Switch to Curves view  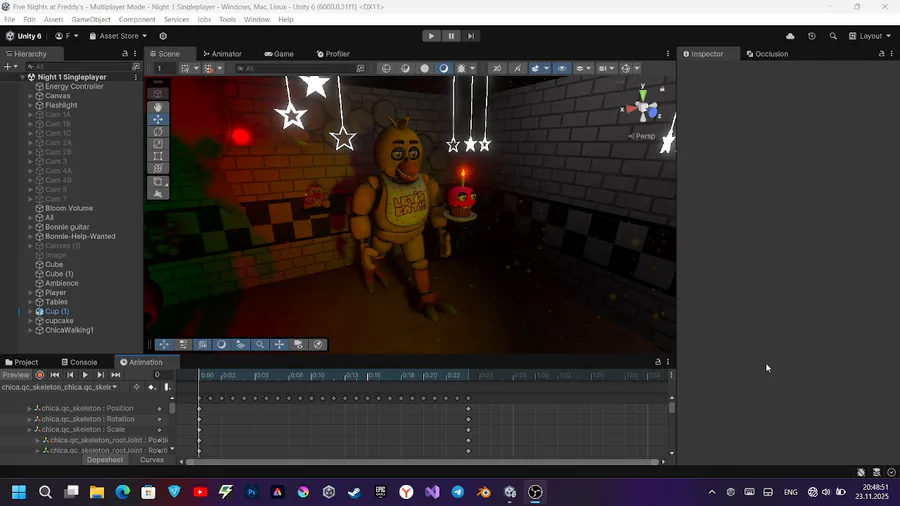point(152,460)
